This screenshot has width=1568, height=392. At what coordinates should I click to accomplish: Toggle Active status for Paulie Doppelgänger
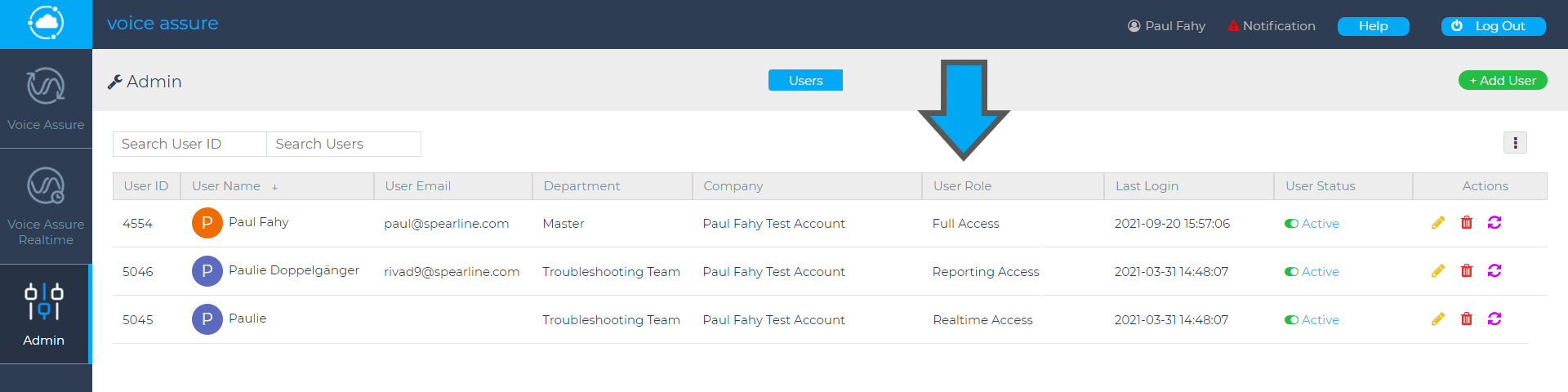point(1291,272)
